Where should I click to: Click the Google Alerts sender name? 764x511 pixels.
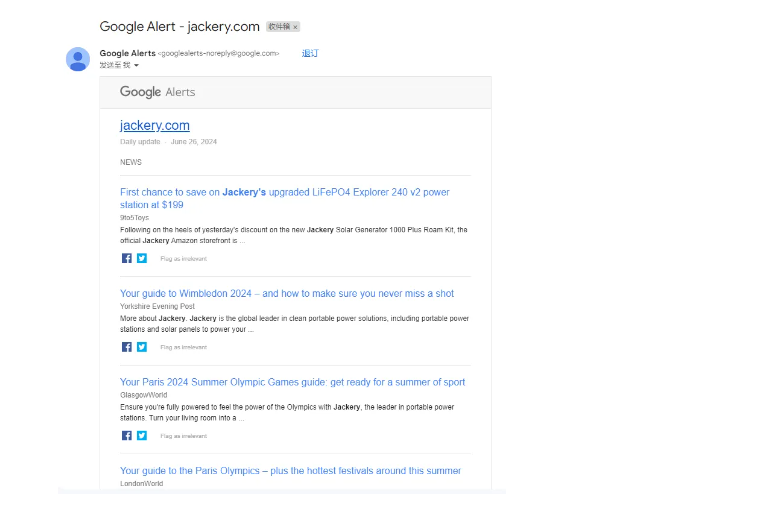coord(127,53)
